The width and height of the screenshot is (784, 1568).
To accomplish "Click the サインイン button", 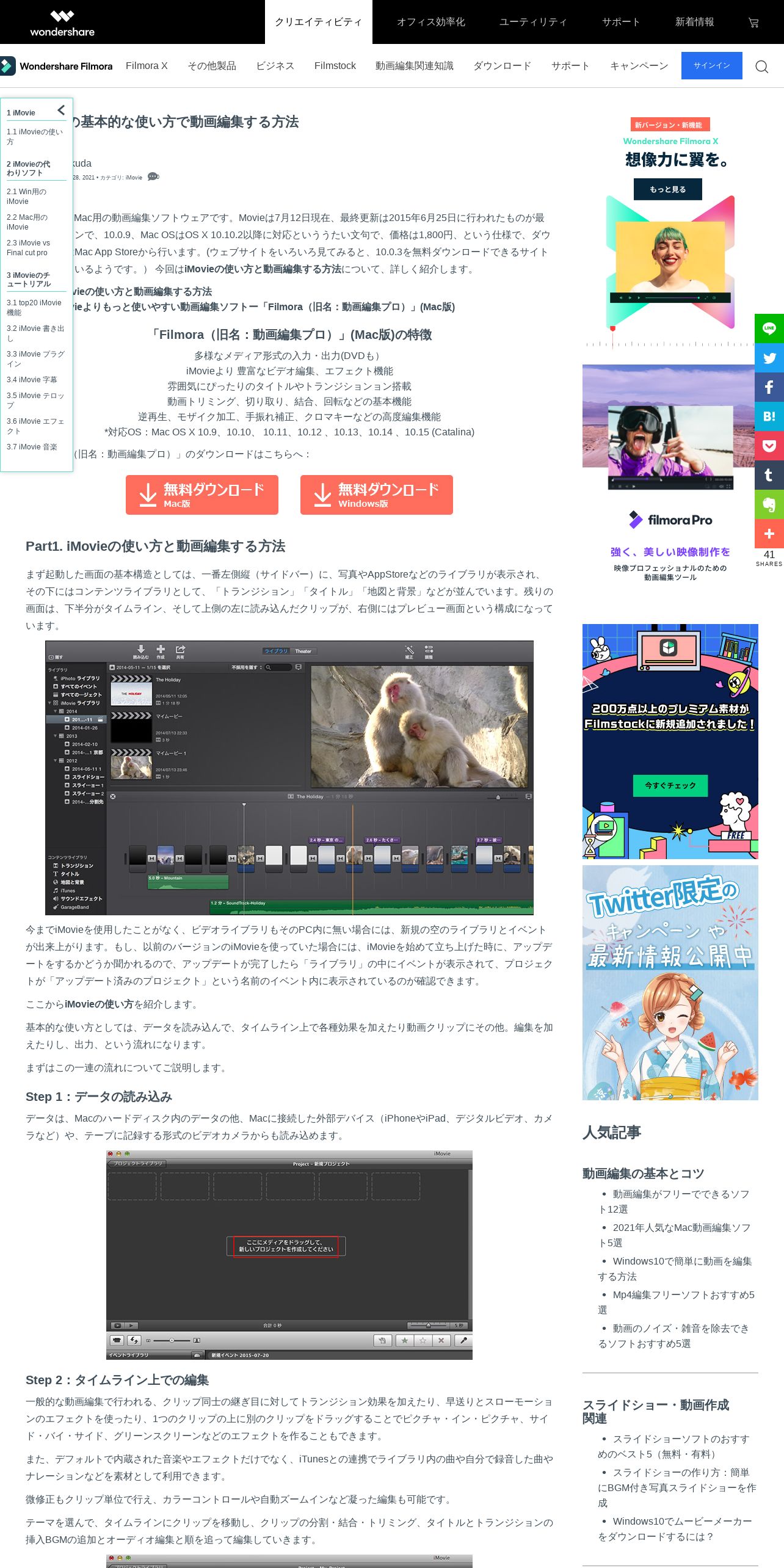I will (712, 65).
